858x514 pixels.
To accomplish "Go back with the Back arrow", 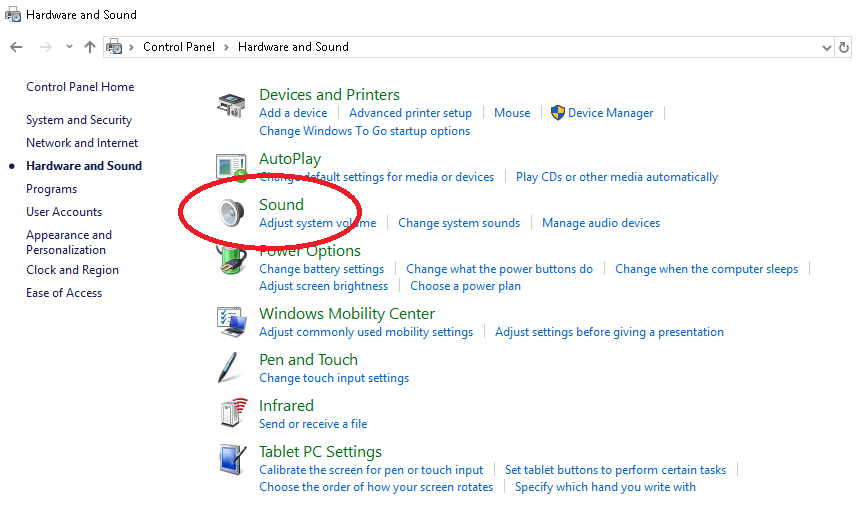I will [x=16, y=47].
